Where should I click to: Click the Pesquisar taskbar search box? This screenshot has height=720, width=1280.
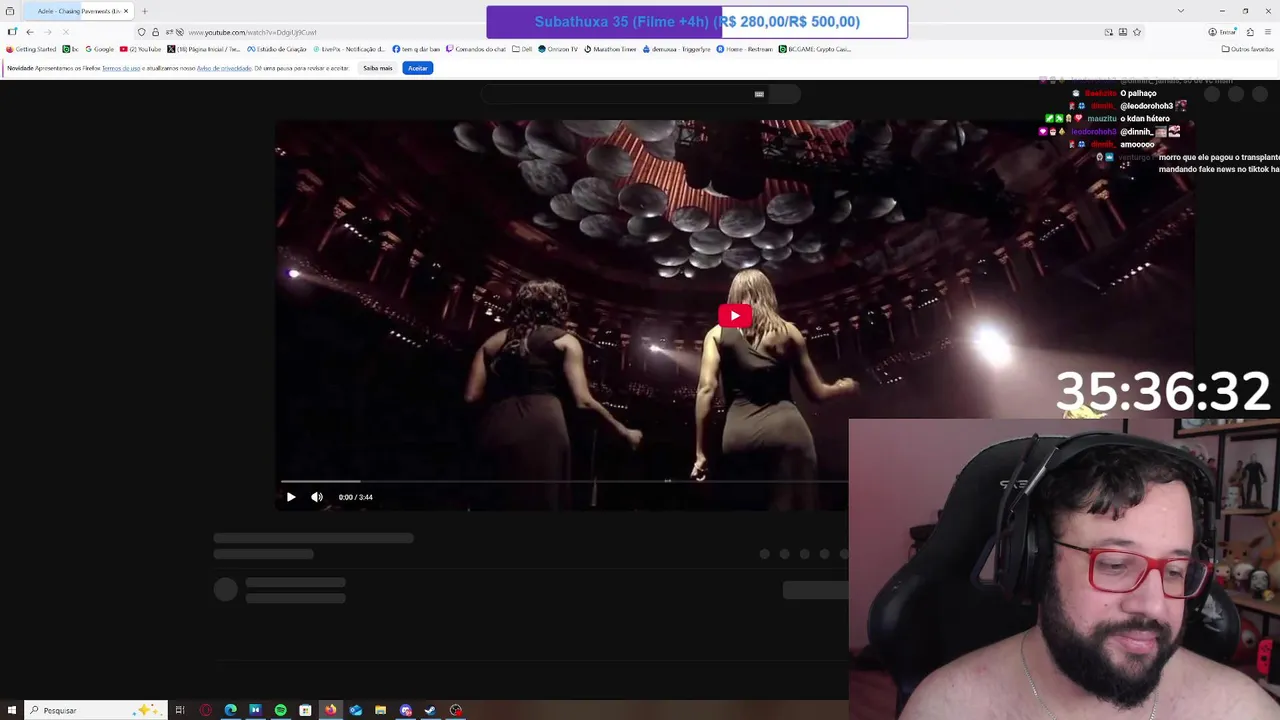click(x=95, y=710)
